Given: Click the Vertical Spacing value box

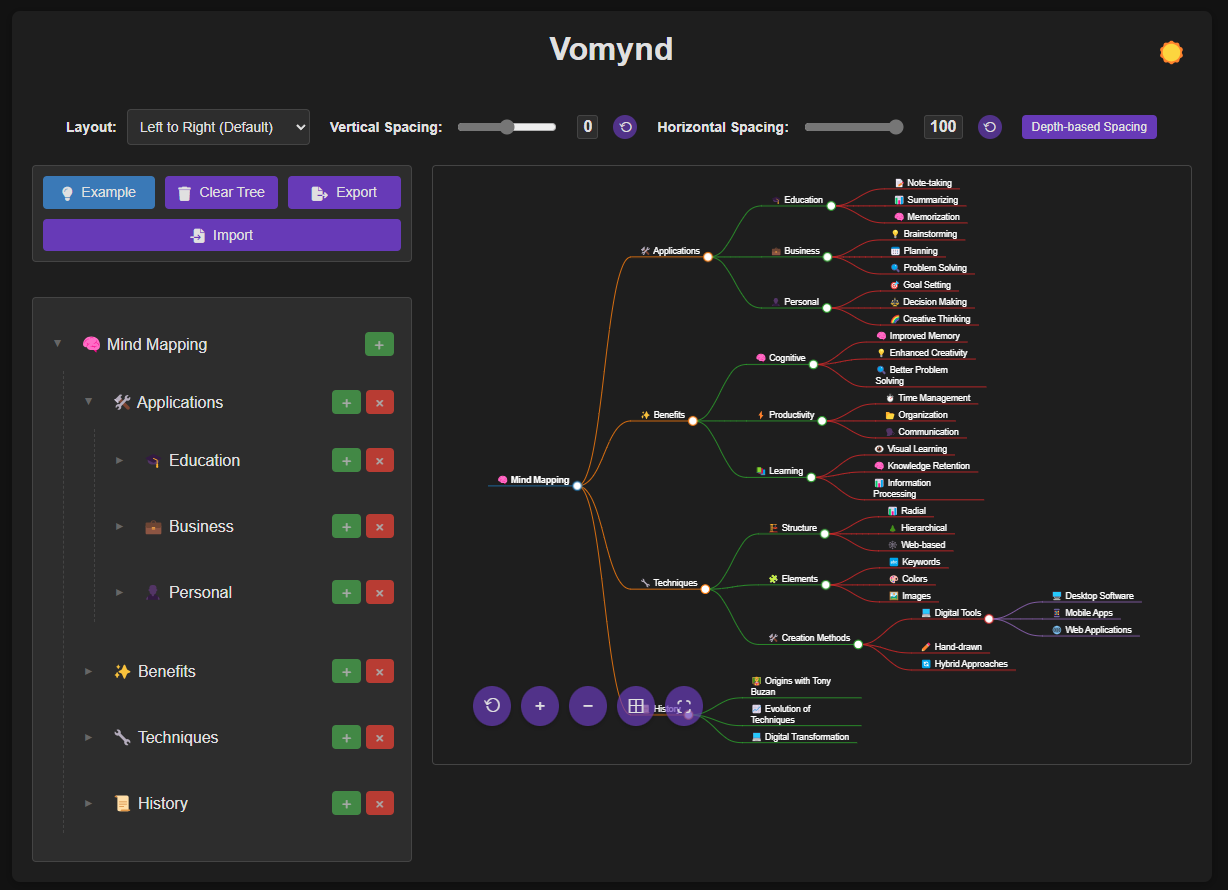Looking at the screenshot, I should click(588, 127).
